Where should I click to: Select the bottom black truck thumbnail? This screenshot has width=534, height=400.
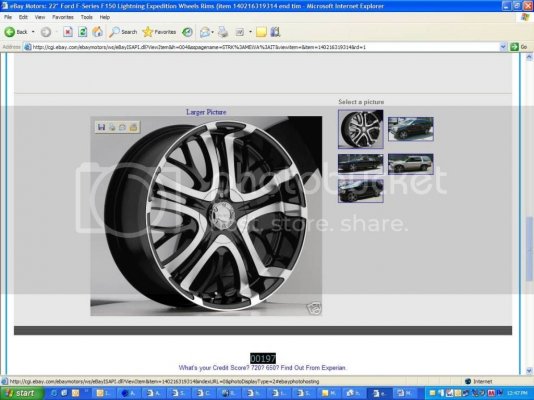pos(361,191)
